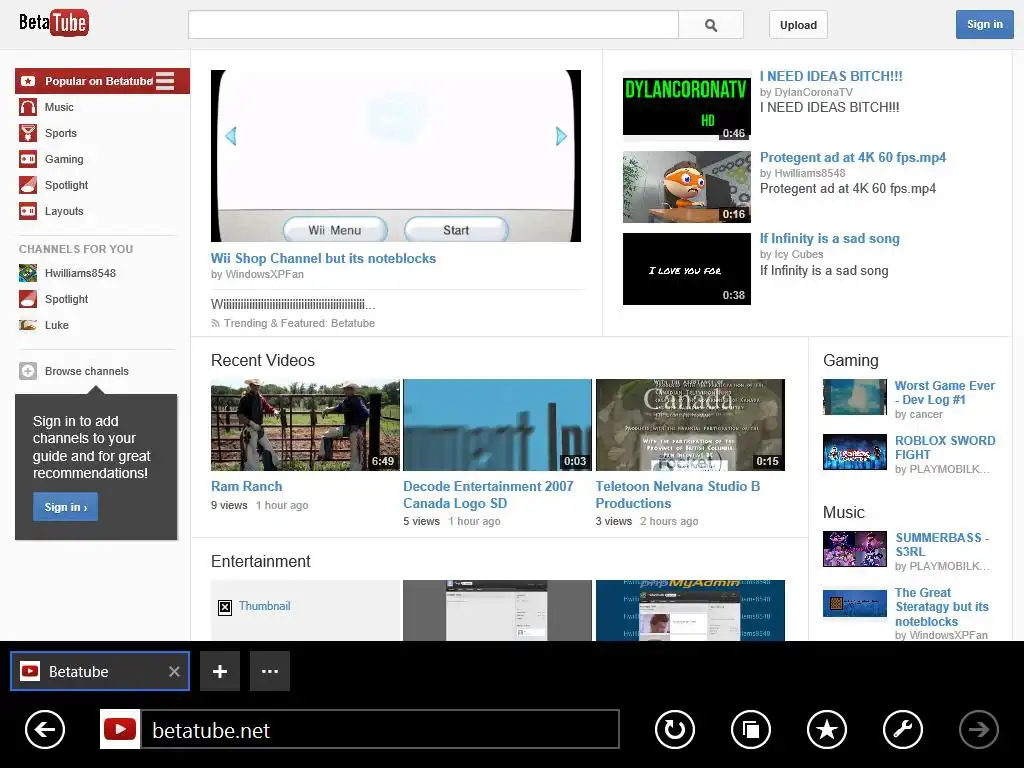Click the betatube.net address bar
This screenshot has width=1024, height=768.
[x=380, y=729]
